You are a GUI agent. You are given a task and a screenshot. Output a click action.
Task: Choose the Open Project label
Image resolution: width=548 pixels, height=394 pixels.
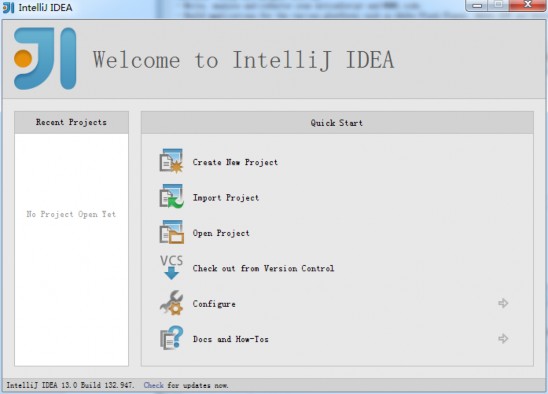221,233
